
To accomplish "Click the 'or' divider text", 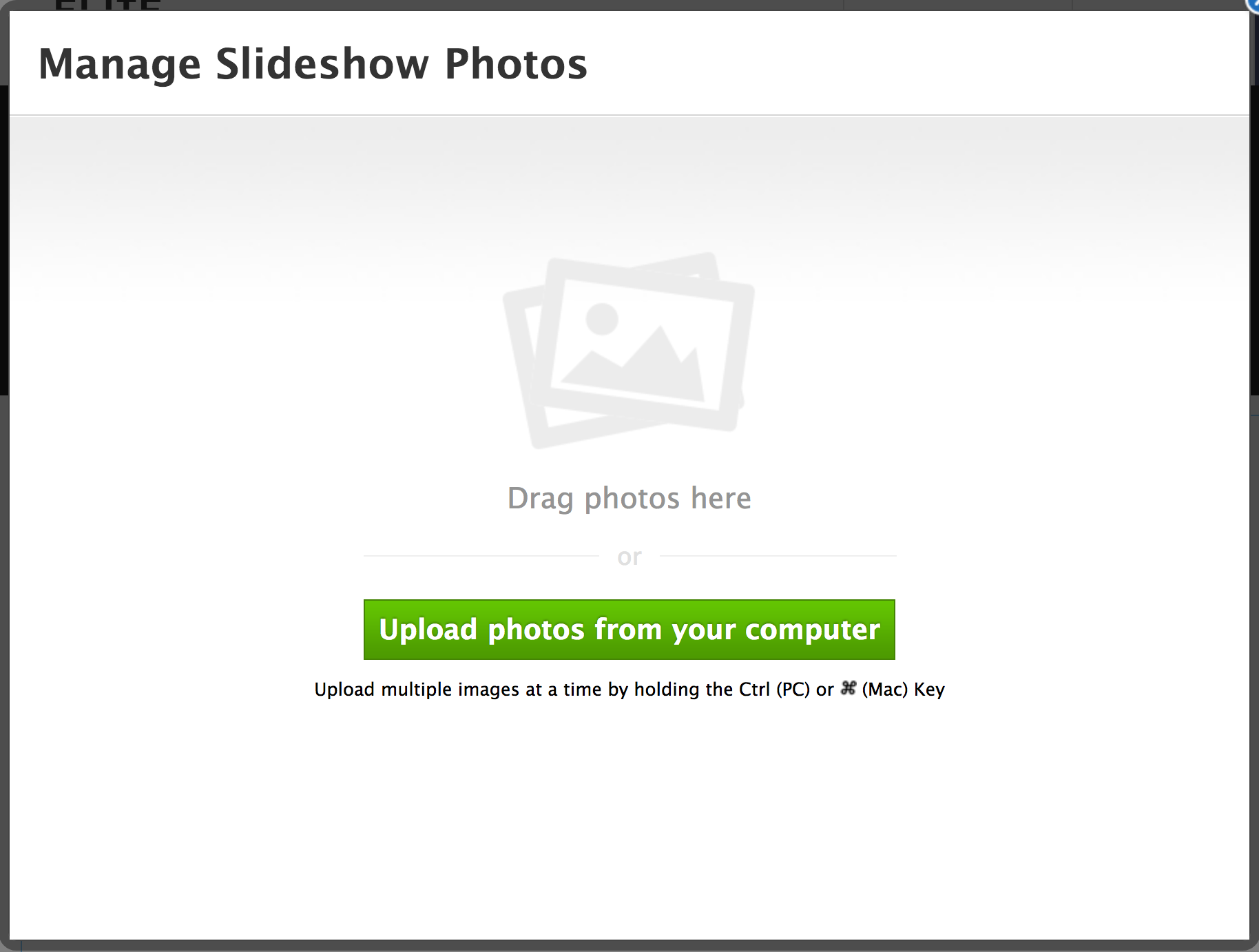I will [x=629, y=556].
